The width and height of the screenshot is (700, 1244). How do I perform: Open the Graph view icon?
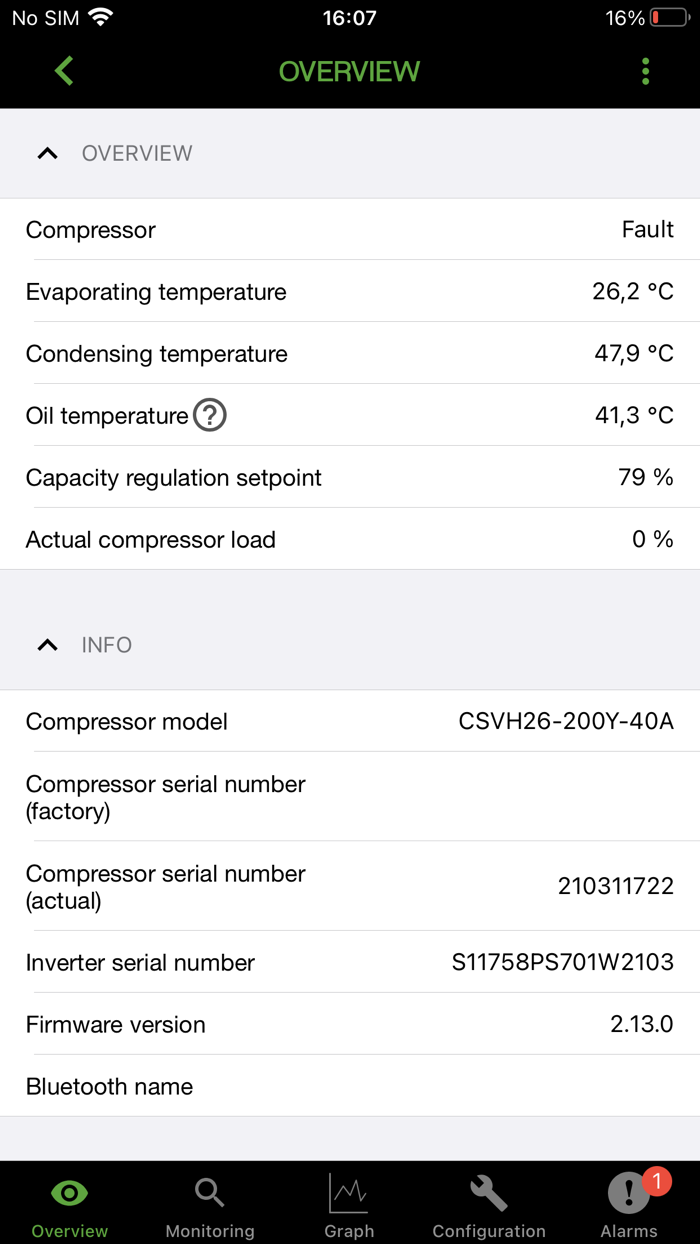[x=348, y=1192]
